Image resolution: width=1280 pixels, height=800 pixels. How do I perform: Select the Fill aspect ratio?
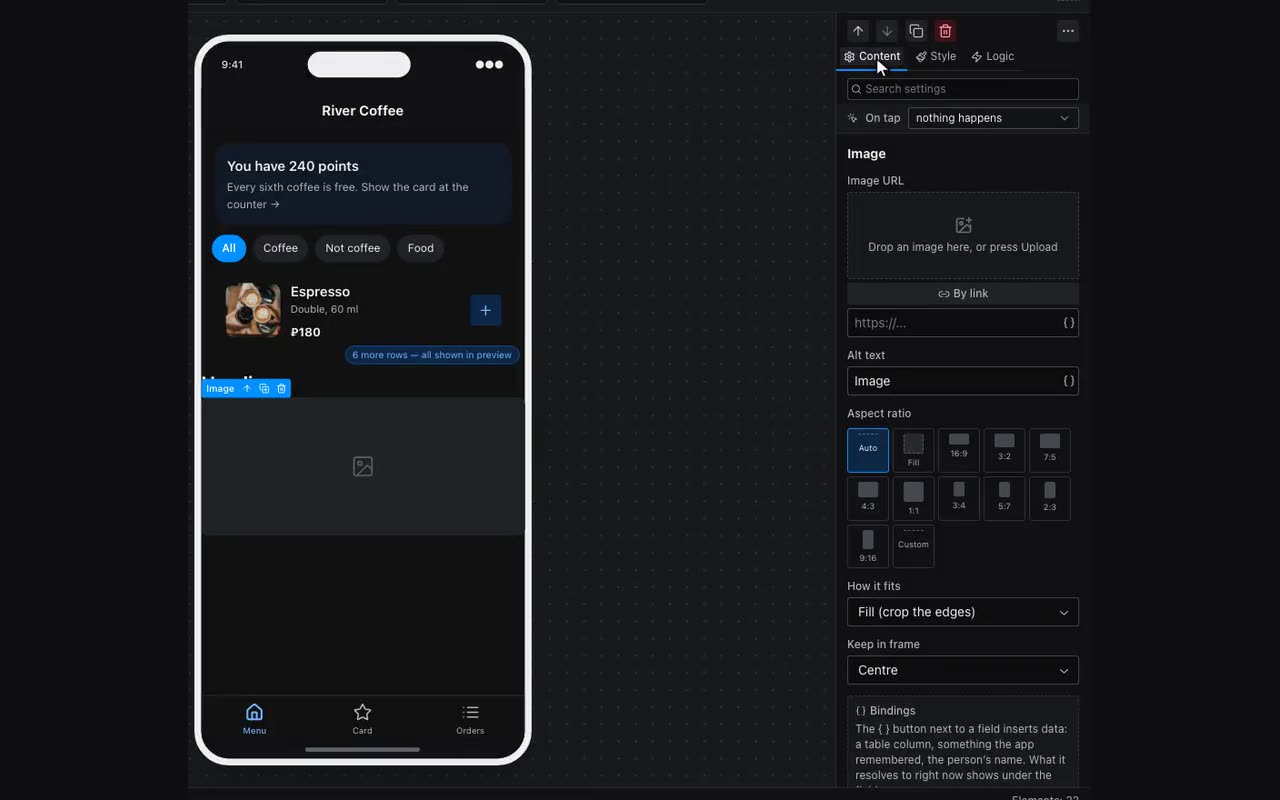tap(913, 450)
